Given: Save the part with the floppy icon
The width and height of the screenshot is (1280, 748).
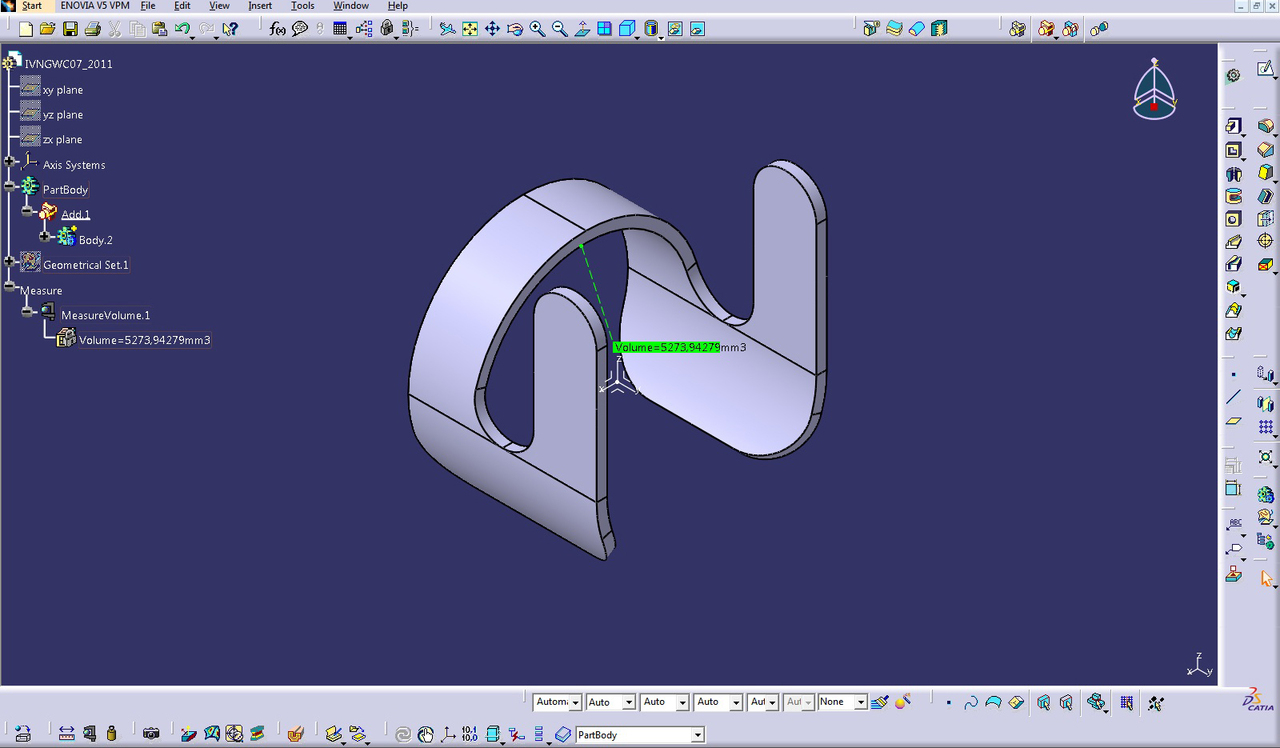Looking at the screenshot, I should [69, 29].
